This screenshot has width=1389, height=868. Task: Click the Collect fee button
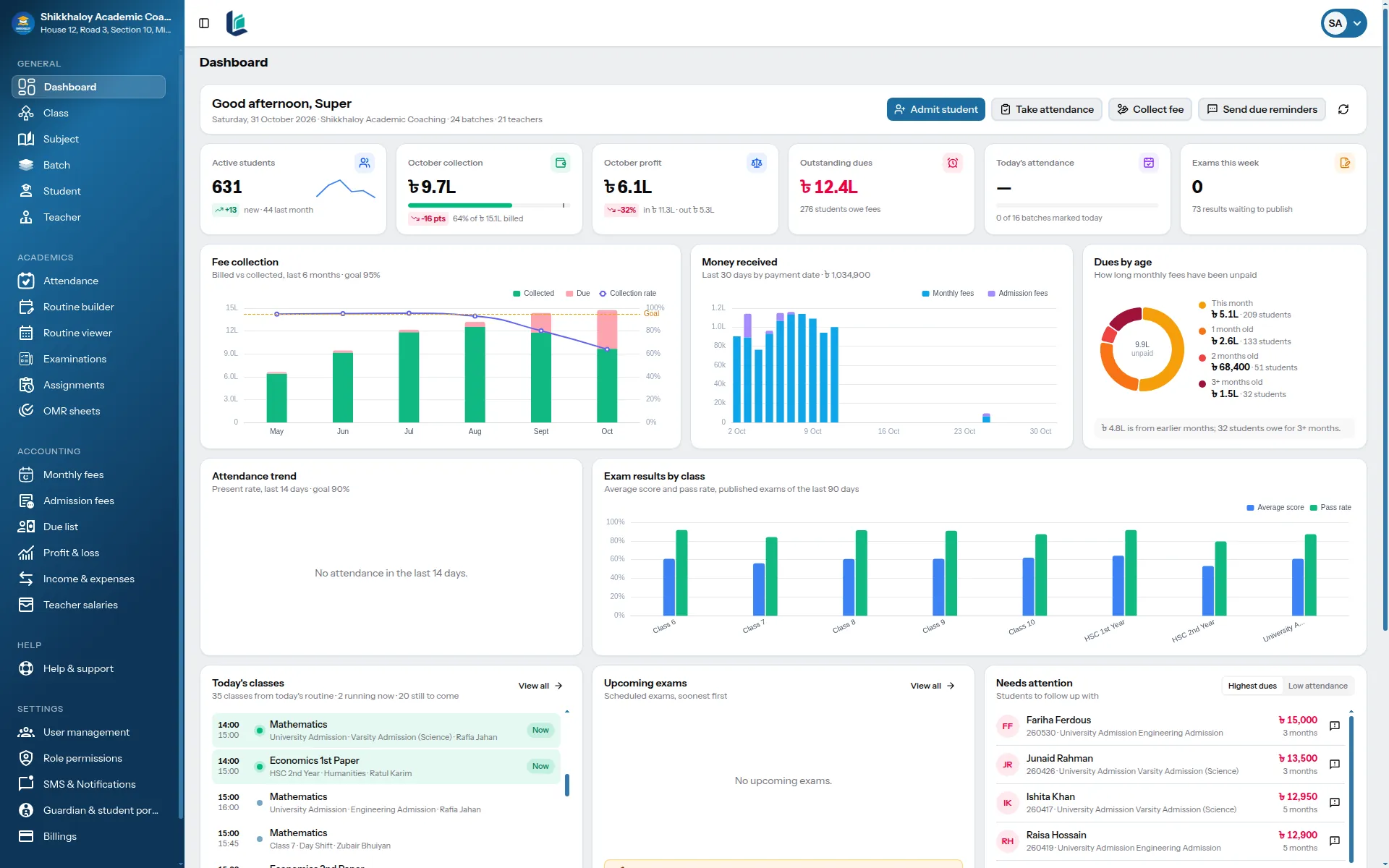coord(1150,109)
